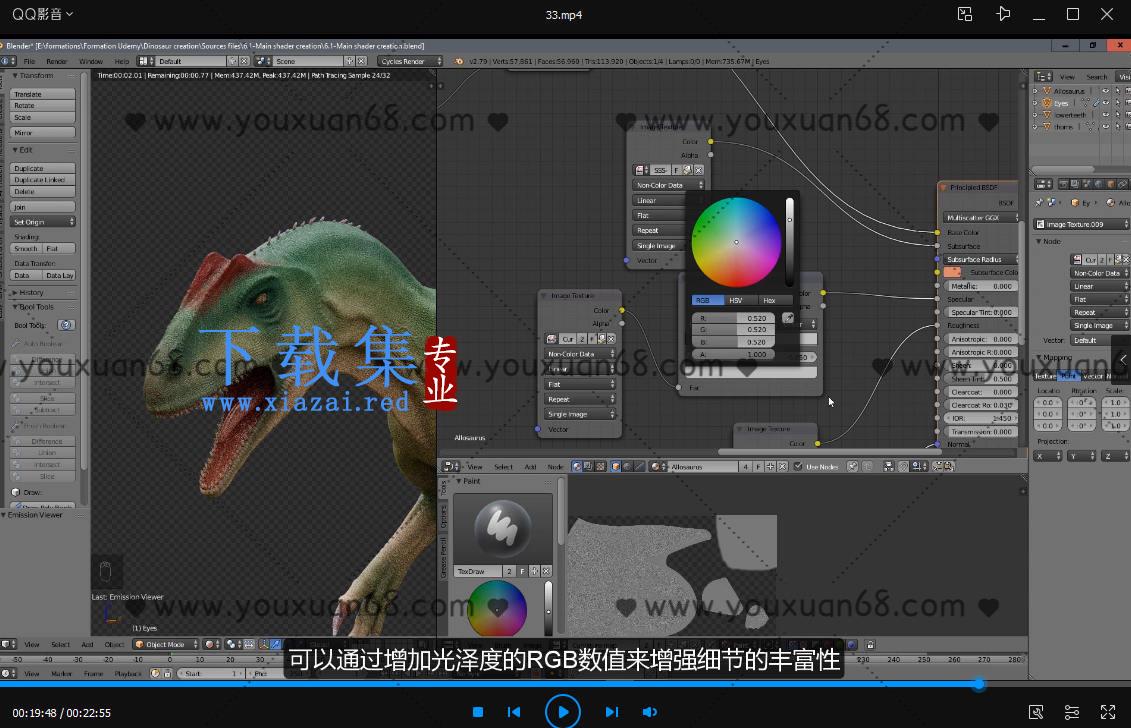The width and height of the screenshot is (1131, 728).
Task: Enter fullscreen mode in the player
Action: pos(1108,713)
